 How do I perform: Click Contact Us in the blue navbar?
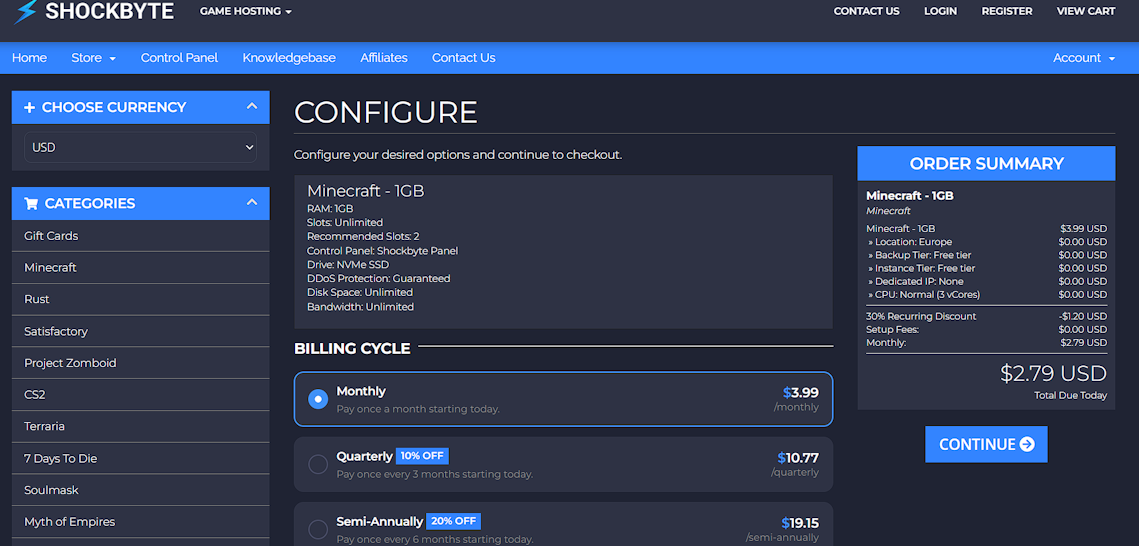463,58
